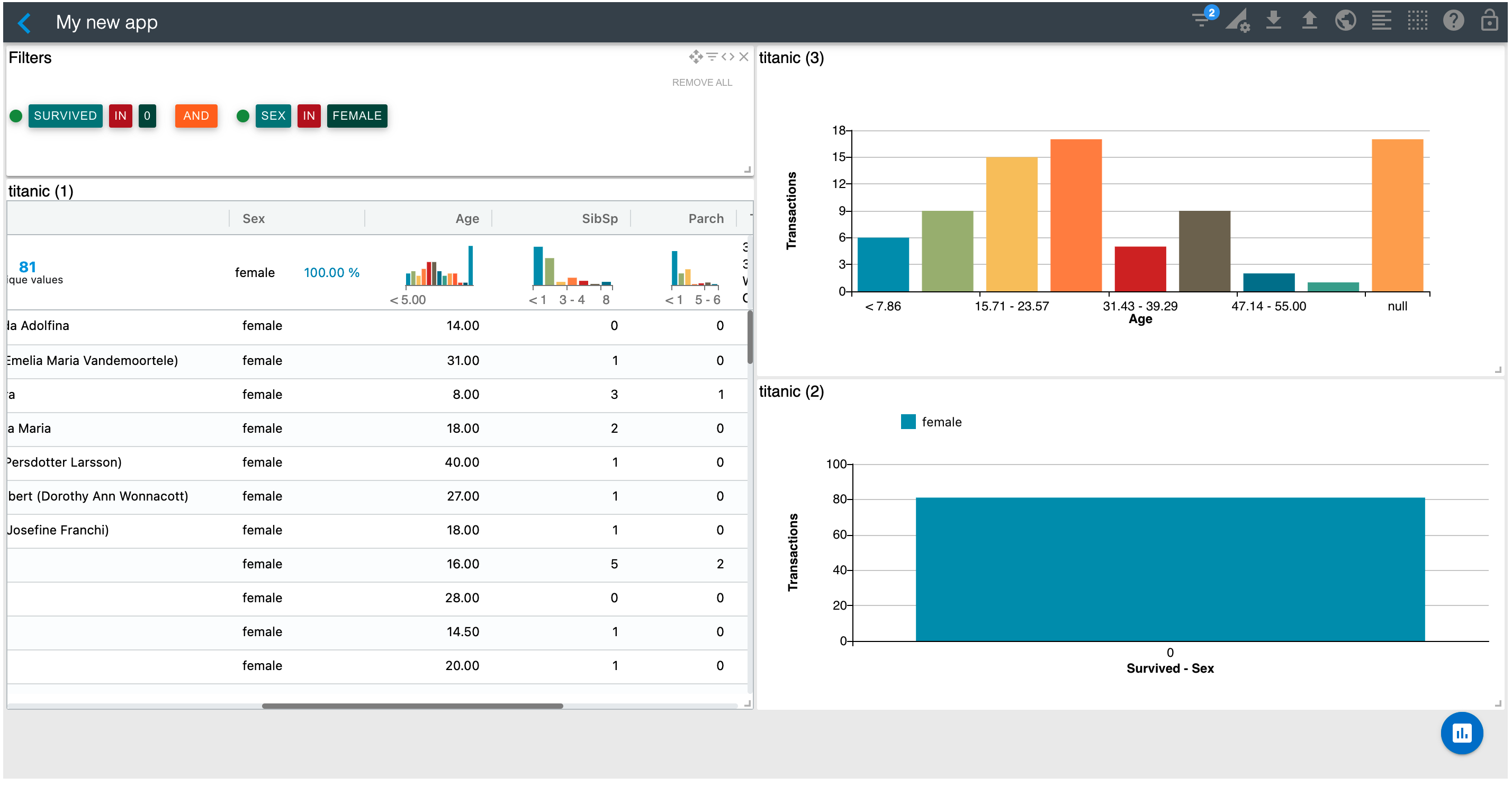This screenshot has width=1512, height=785.
Task: Click the SibSp column header
Action: pos(599,219)
